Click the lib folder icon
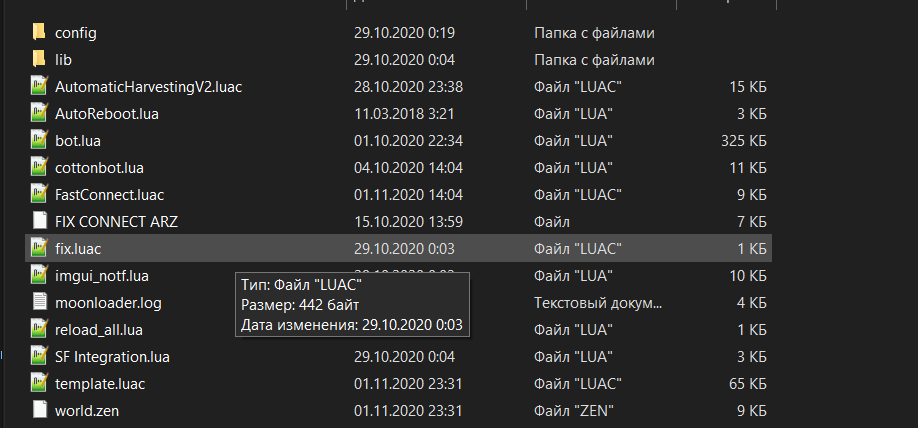The width and height of the screenshot is (918, 428). click(x=39, y=59)
